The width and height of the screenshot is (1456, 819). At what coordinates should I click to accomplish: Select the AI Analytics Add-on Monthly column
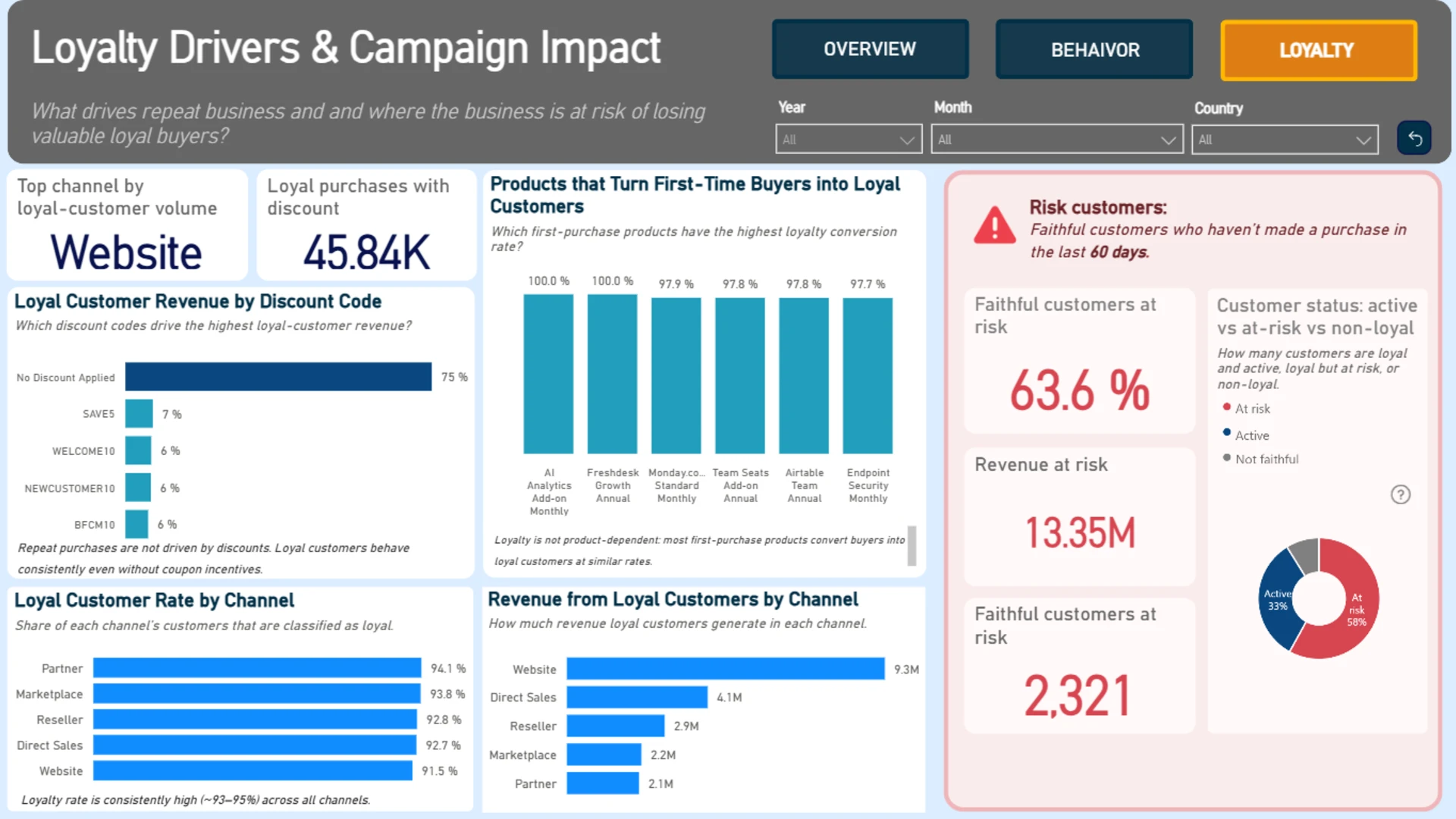(548, 374)
